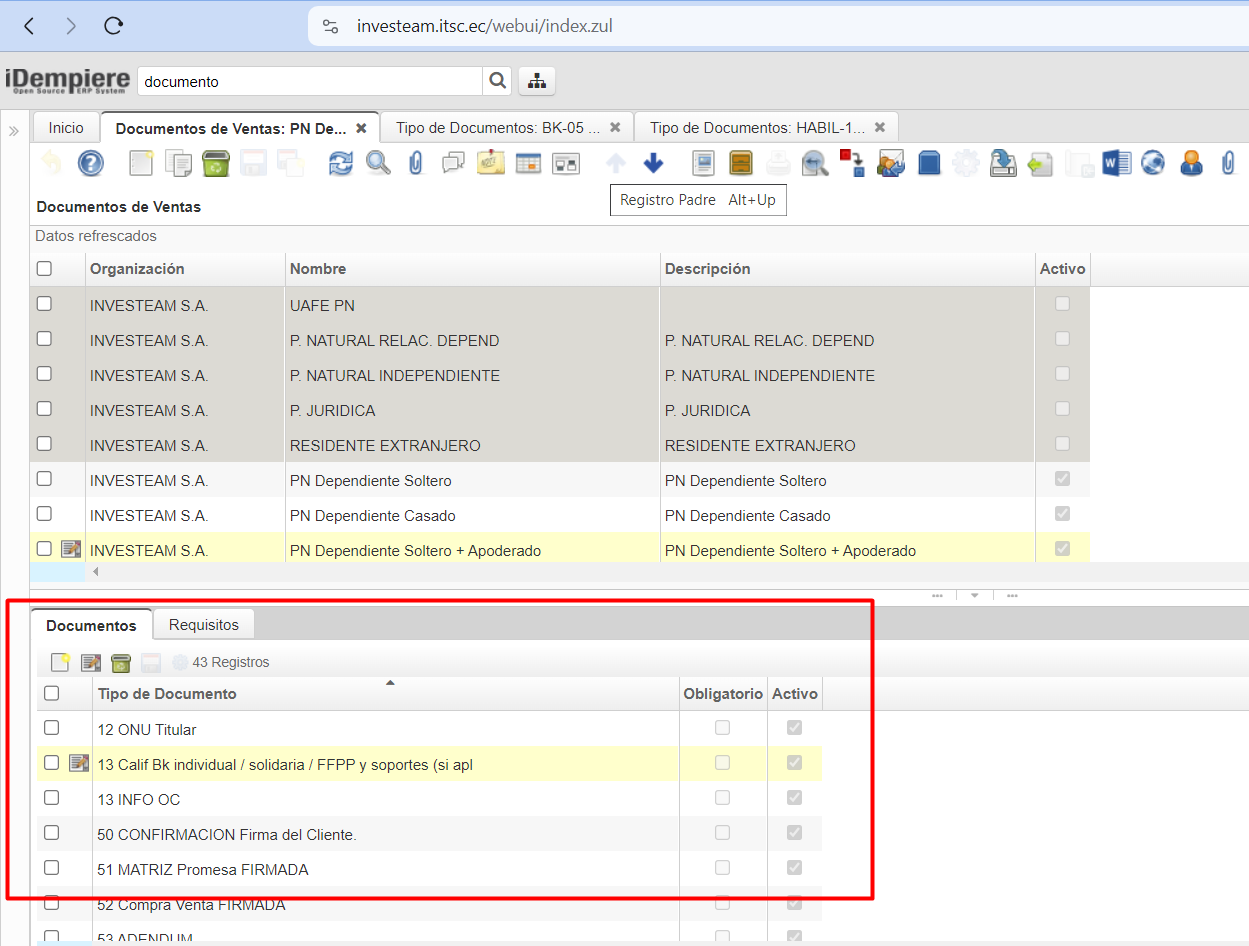Click the search magnifier button next to documento
This screenshot has height=946, width=1249.
[x=497, y=81]
